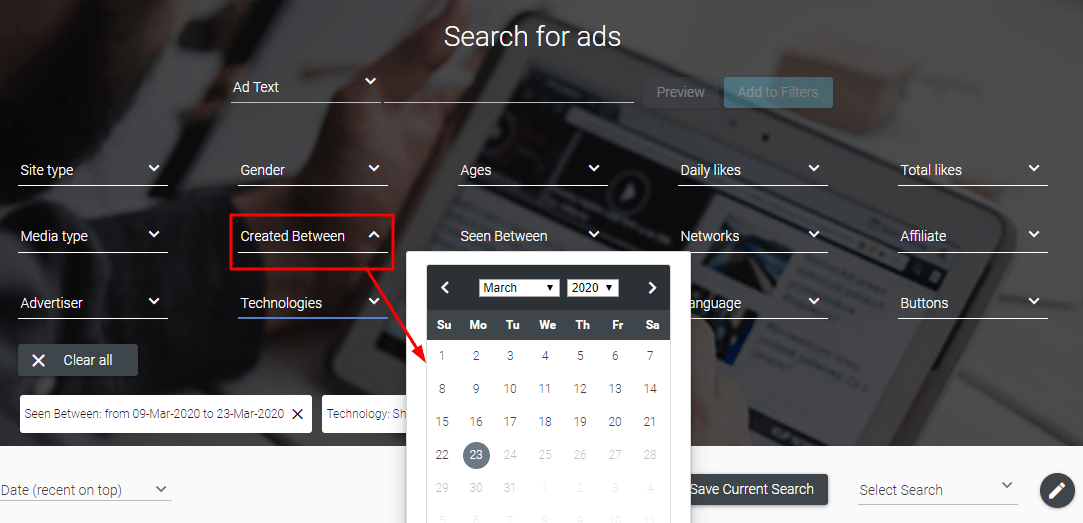
Task: Click the Clear all button
Action: pyautogui.click(x=78, y=360)
